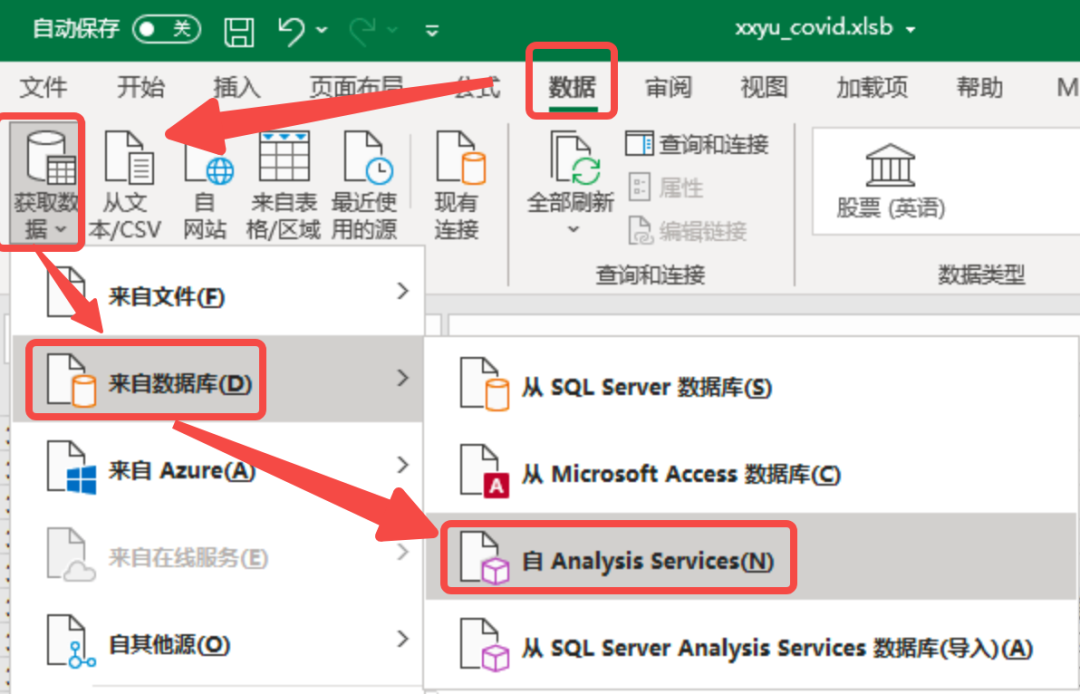Open the 来自 Azure(A) submenu

pos(218,466)
